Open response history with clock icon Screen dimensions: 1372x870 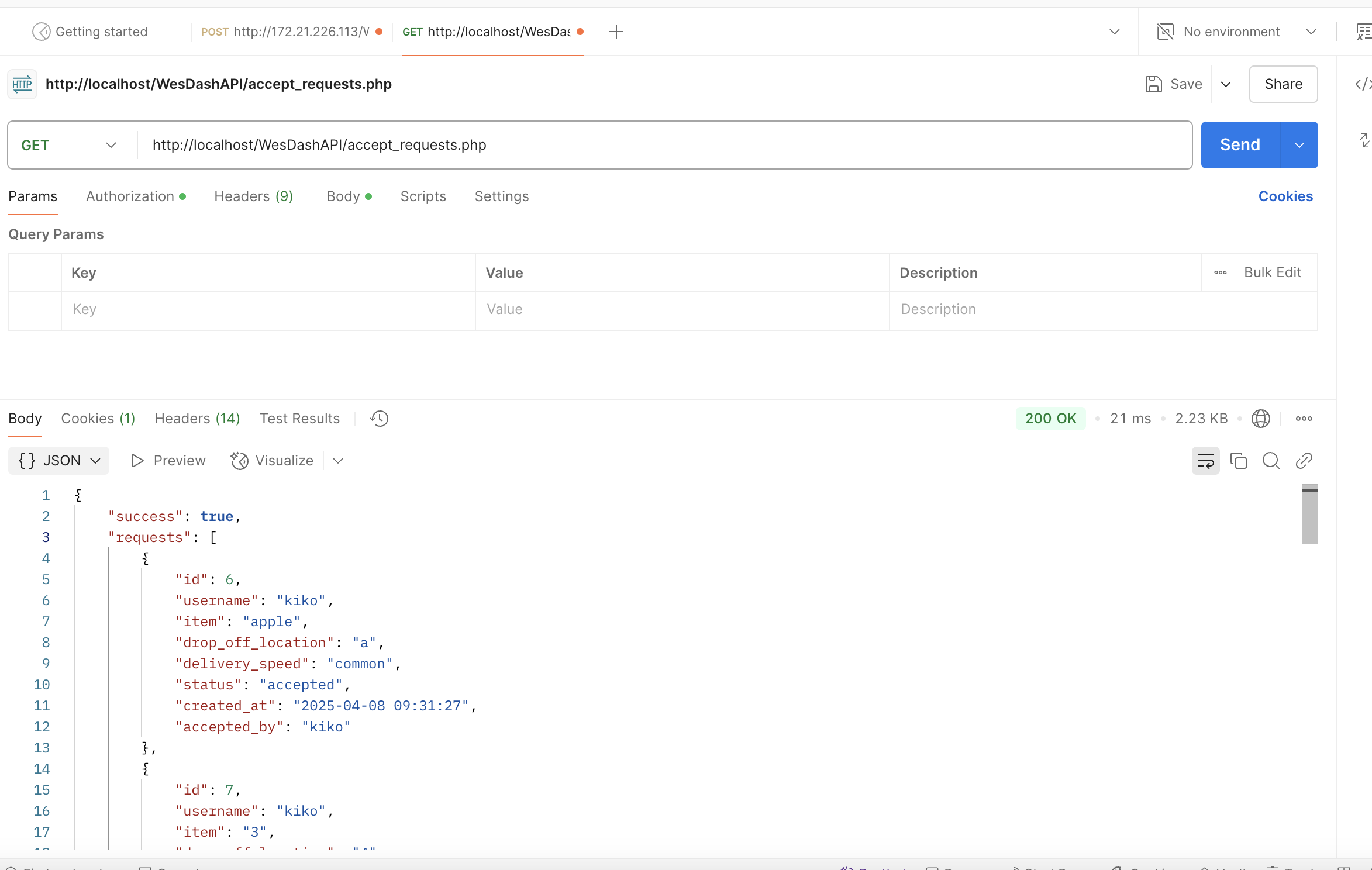pos(378,419)
